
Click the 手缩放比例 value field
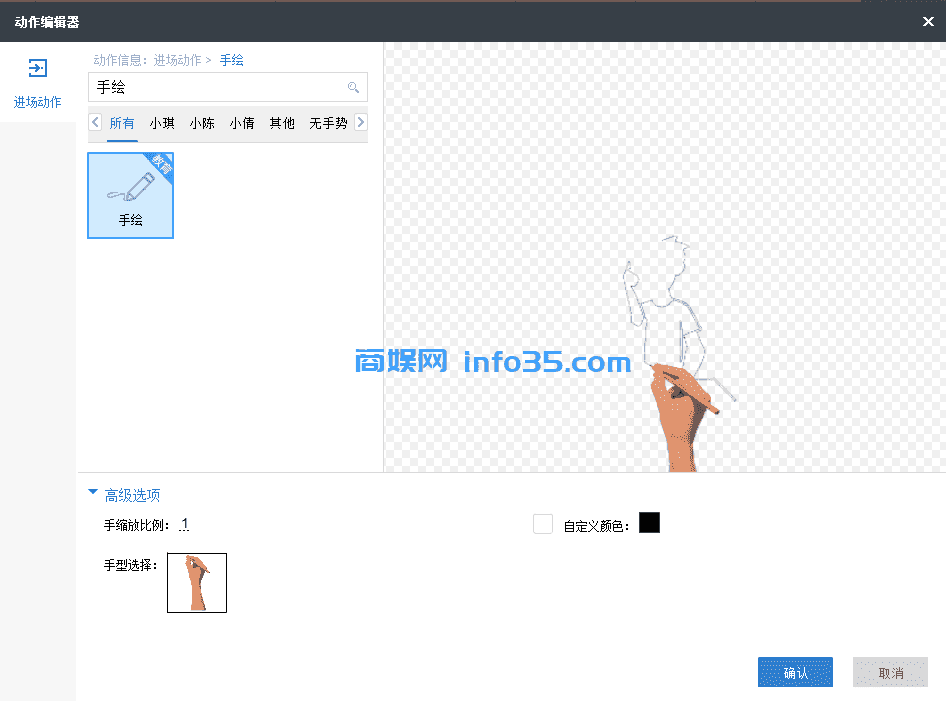(185, 525)
